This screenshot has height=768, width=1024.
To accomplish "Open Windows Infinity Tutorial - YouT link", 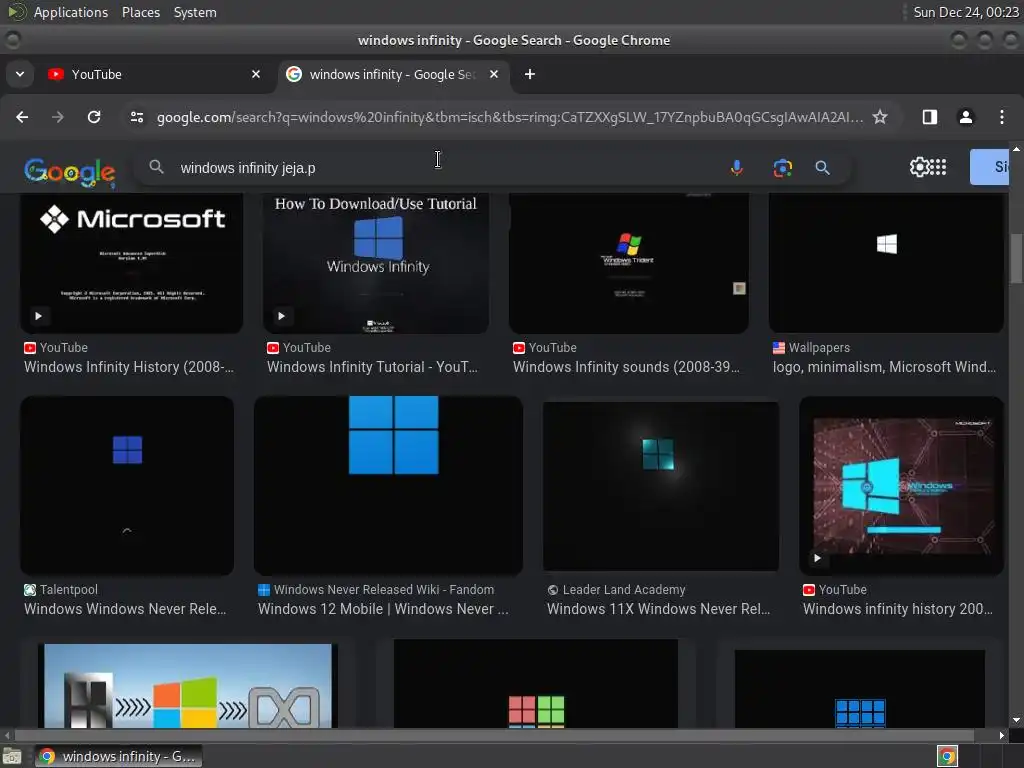I will pyautogui.click(x=372, y=367).
